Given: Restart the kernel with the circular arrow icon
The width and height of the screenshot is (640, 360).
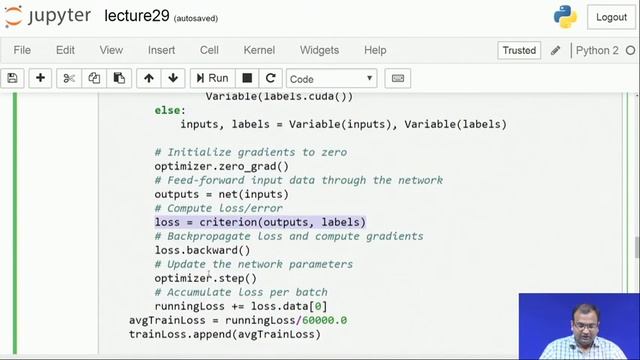Looking at the screenshot, I should tap(270, 78).
